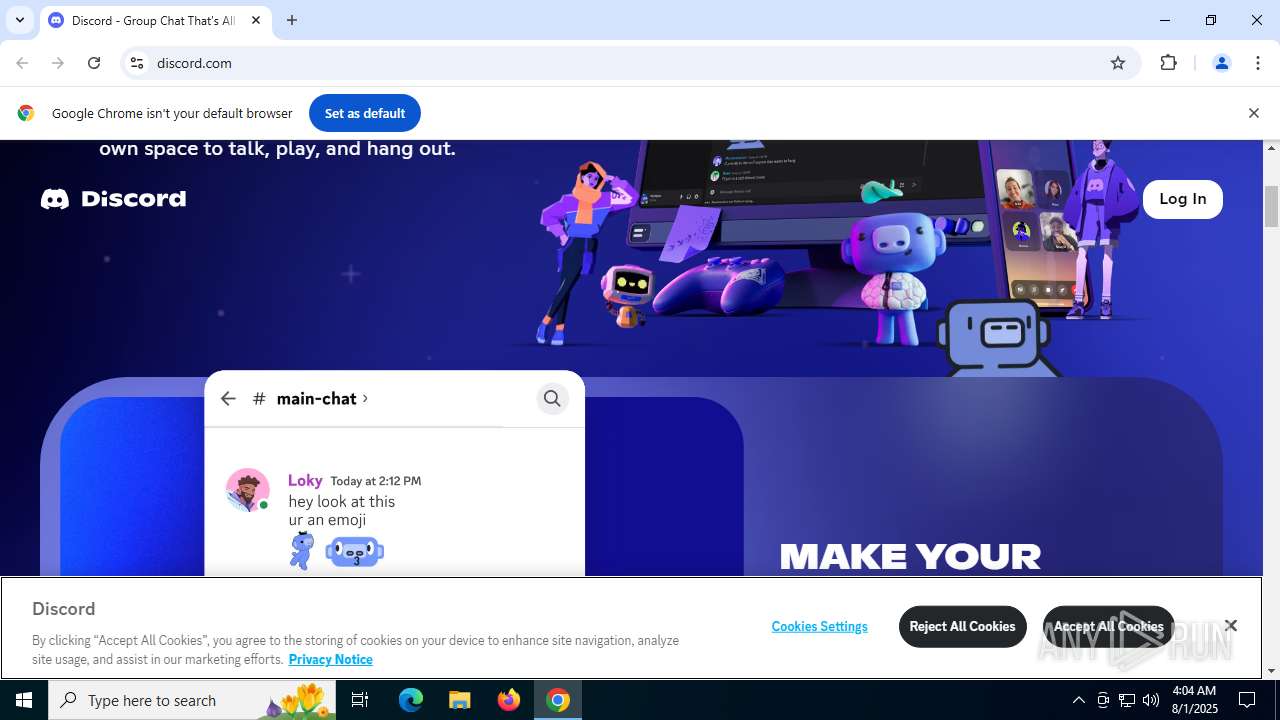
Task: Bookmark this page with star icon
Action: coord(1118,63)
